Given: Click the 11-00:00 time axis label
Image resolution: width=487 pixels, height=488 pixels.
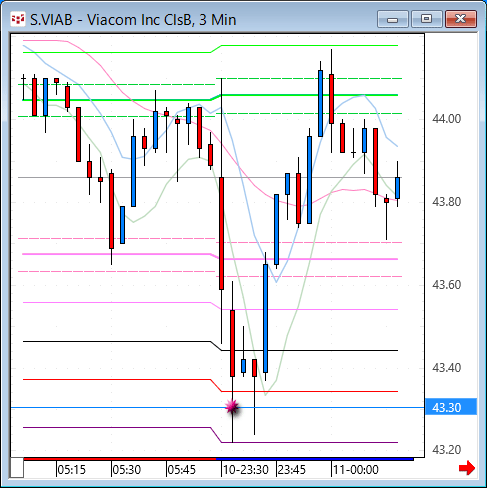Looking at the screenshot, I should click(356, 470).
